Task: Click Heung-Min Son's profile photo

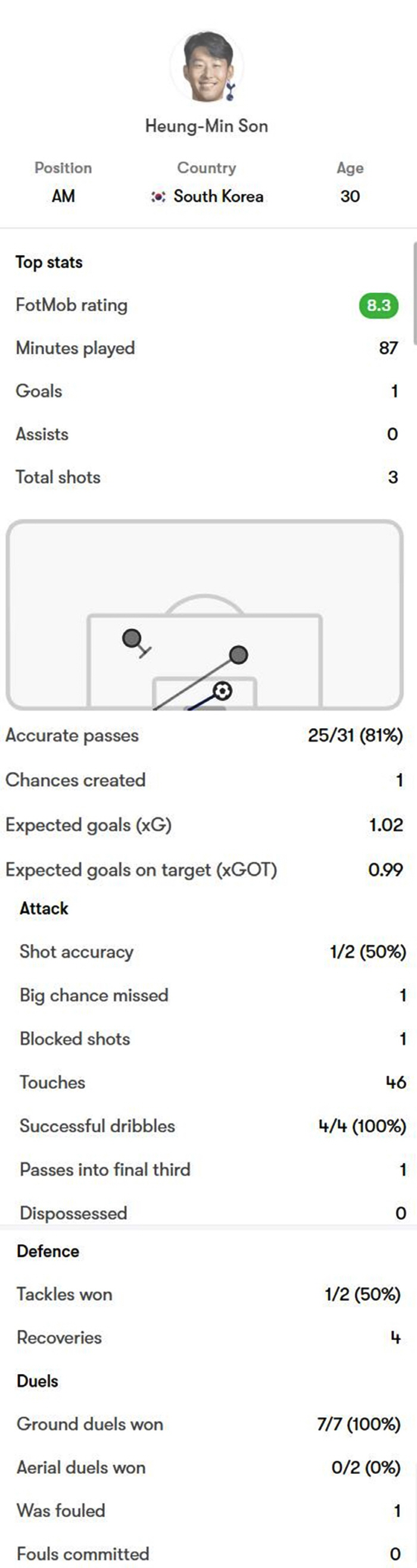Action: coord(207,66)
